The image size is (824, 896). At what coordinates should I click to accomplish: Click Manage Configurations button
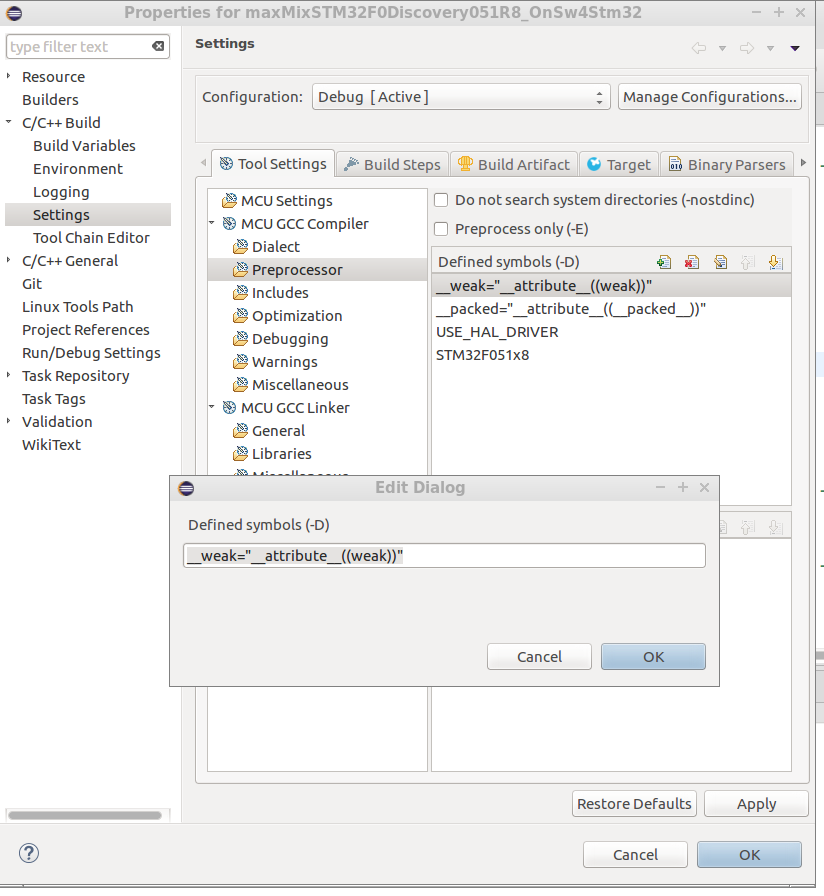pyautogui.click(x=710, y=97)
